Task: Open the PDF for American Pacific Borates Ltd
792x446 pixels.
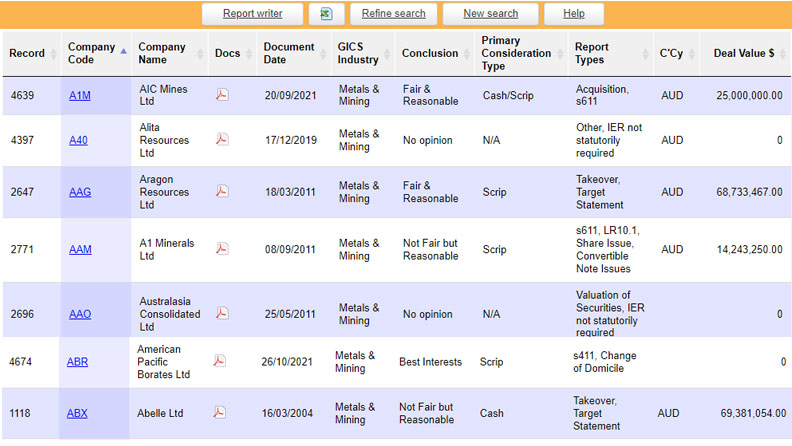Action: 219,361
